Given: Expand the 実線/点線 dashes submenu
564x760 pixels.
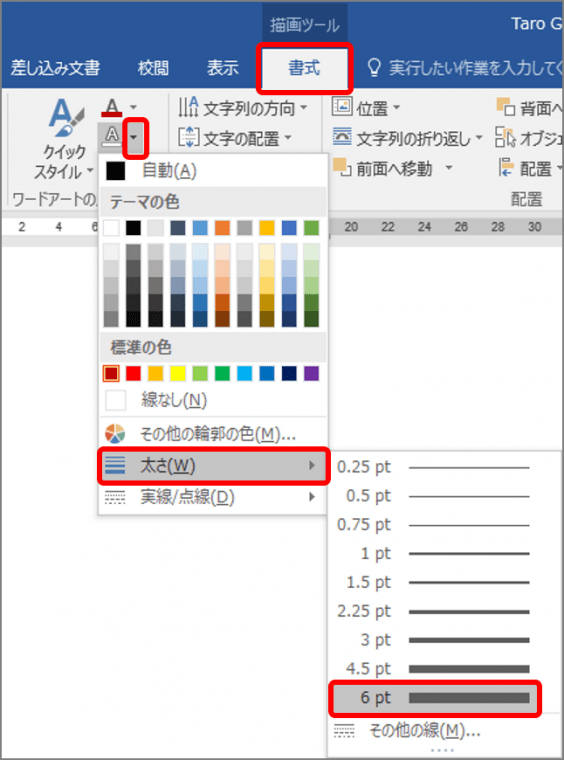Looking at the screenshot, I should click(x=212, y=497).
